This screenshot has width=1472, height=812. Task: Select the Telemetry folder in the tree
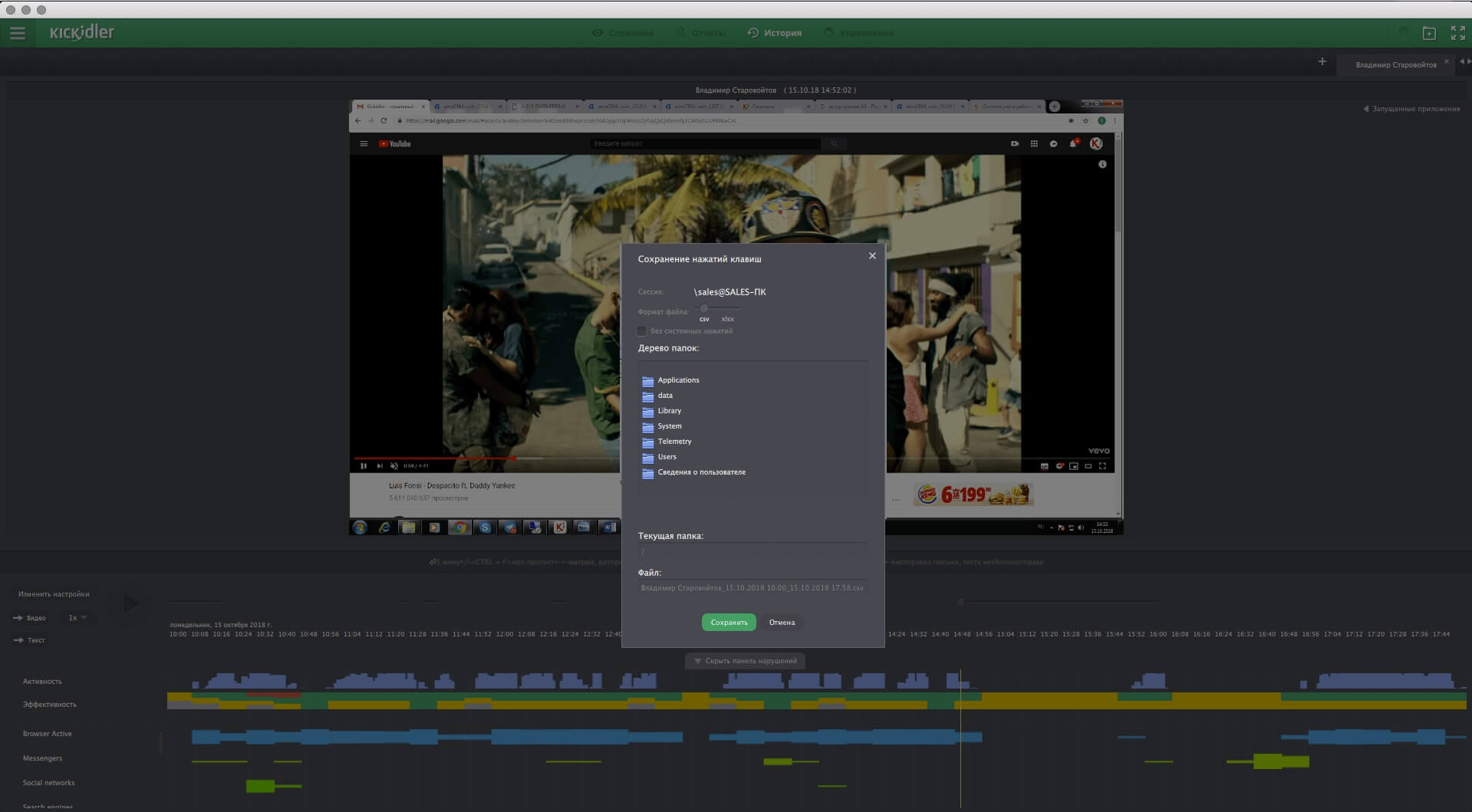[667, 442]
